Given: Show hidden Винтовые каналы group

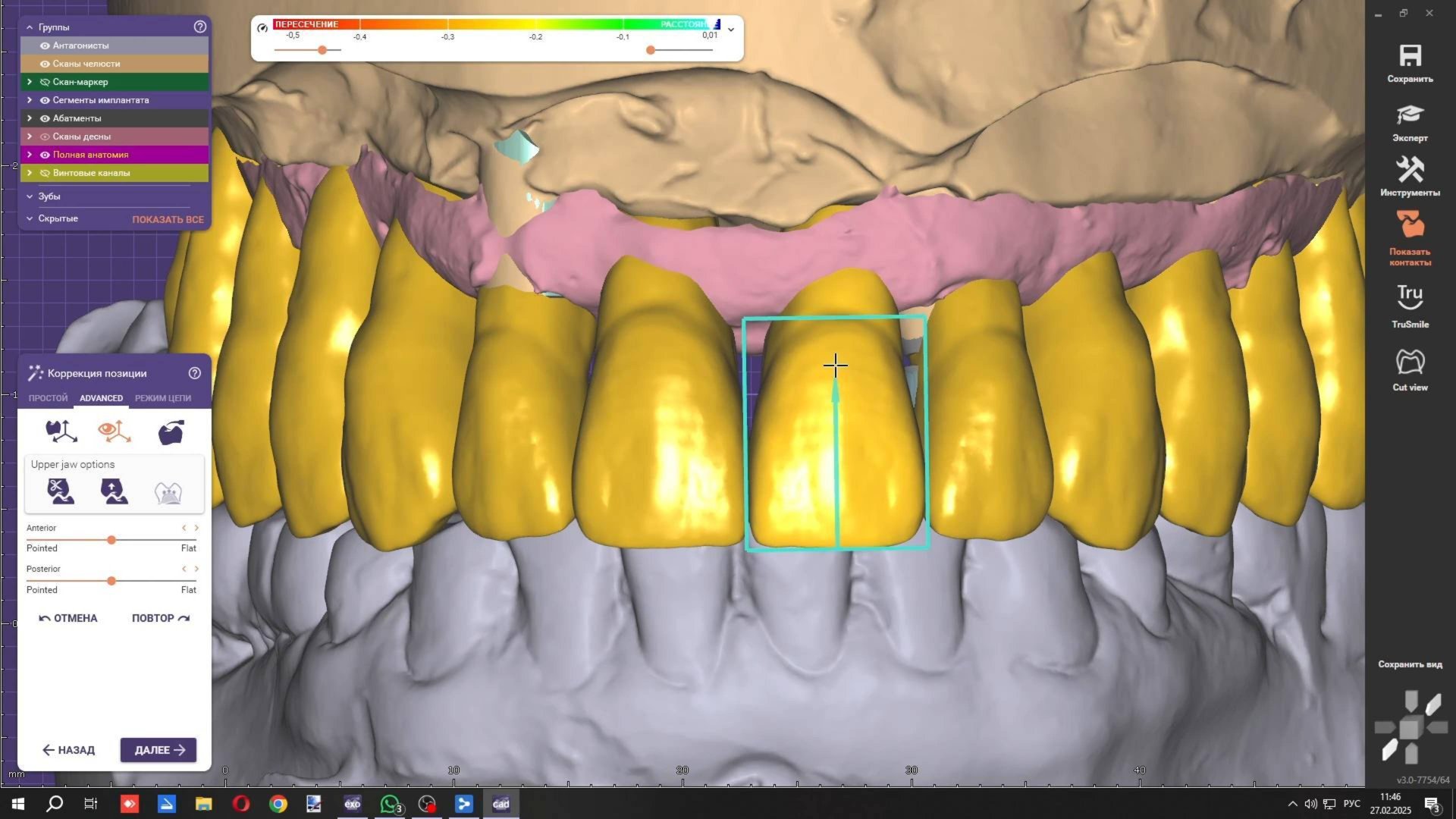Looking at the screenshot, I should (45, 173).
